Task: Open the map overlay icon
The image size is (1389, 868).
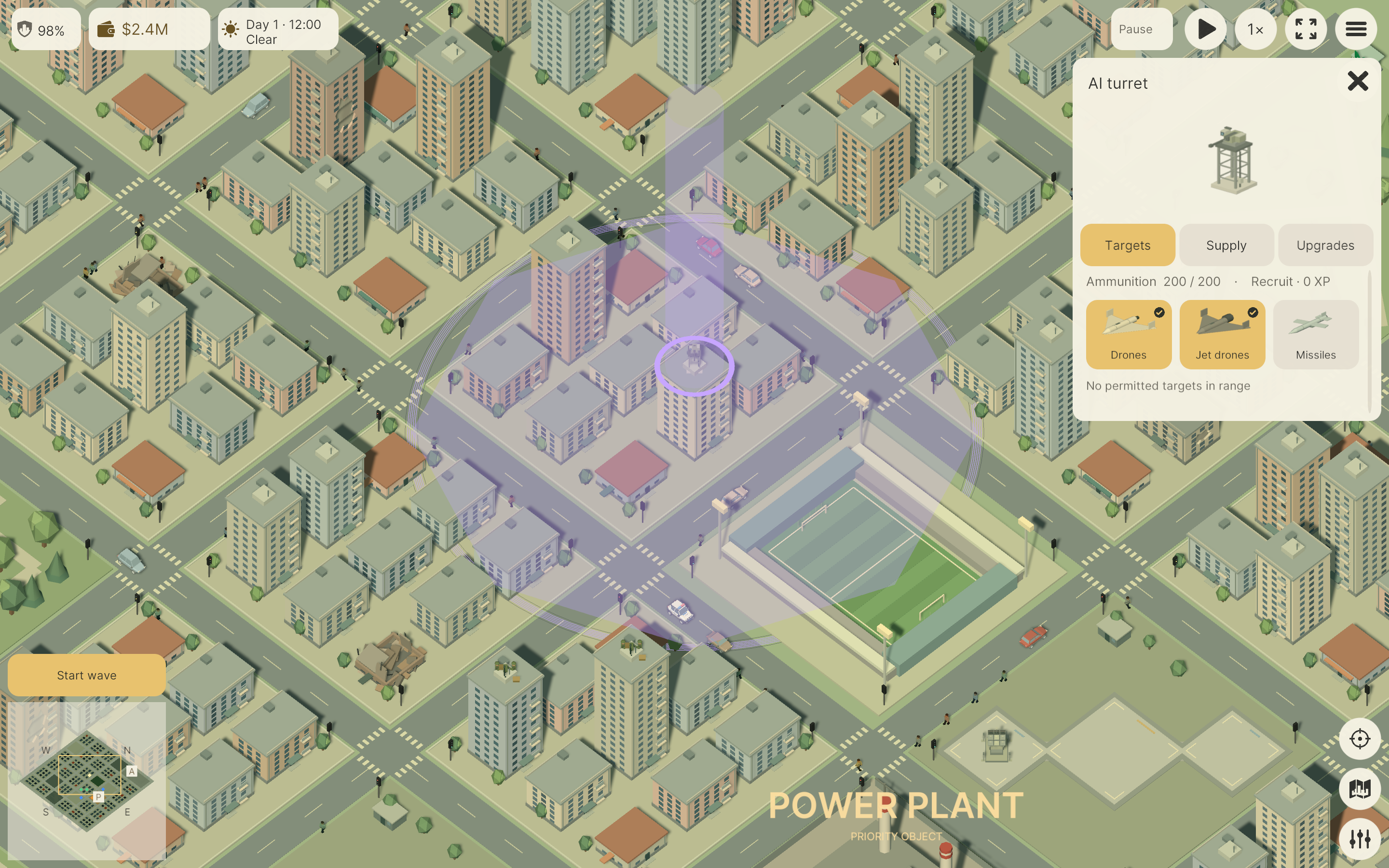Action: 1360,789
